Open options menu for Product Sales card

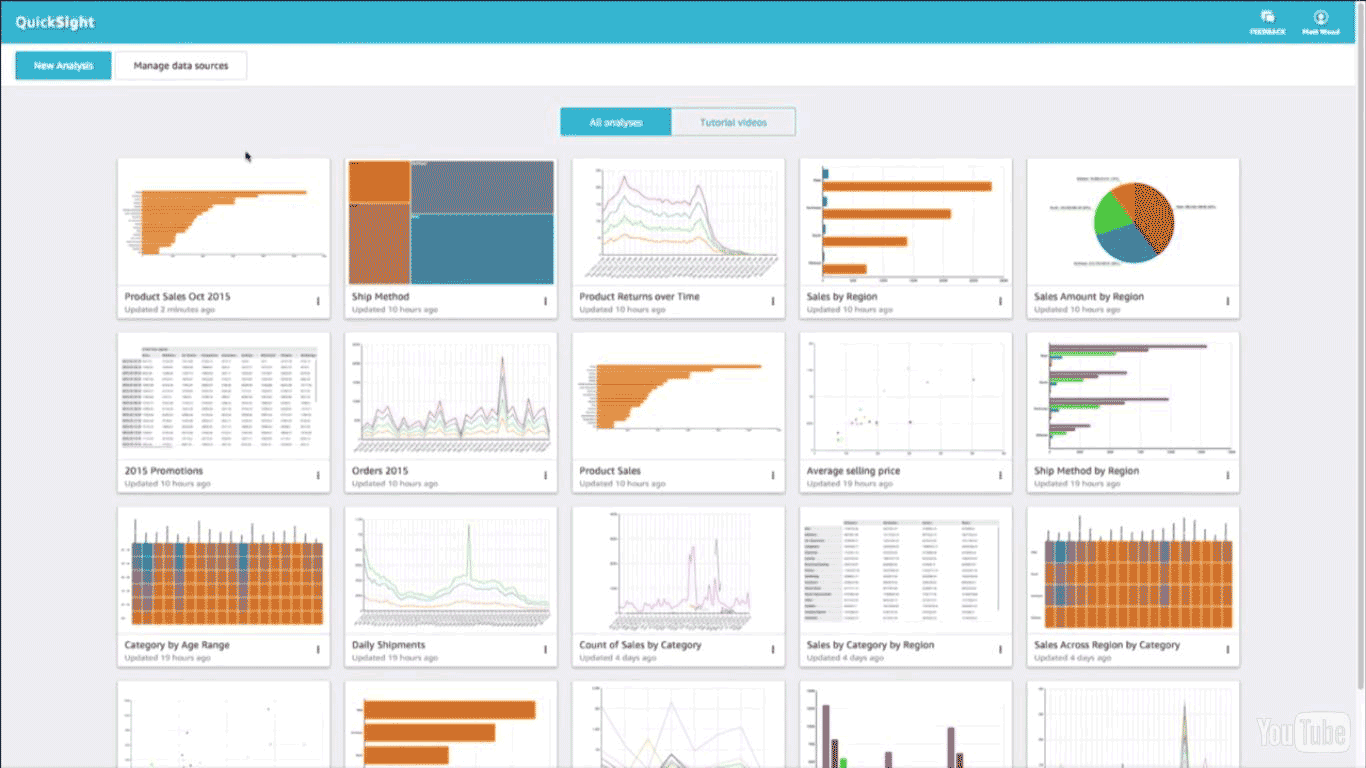[x=773, y=475]
